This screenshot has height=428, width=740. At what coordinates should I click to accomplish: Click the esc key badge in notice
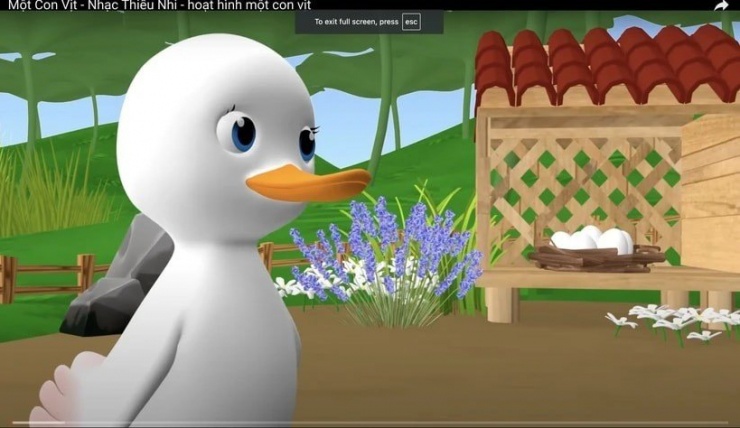click(410, 21)
